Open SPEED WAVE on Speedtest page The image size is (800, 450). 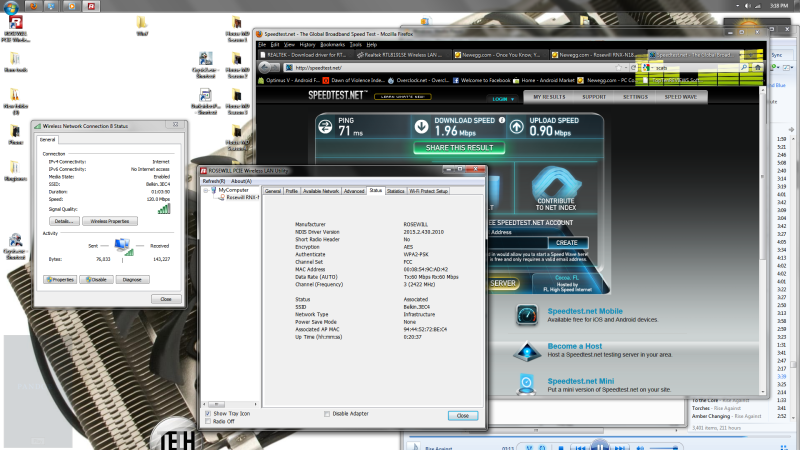tap(681, 97)
